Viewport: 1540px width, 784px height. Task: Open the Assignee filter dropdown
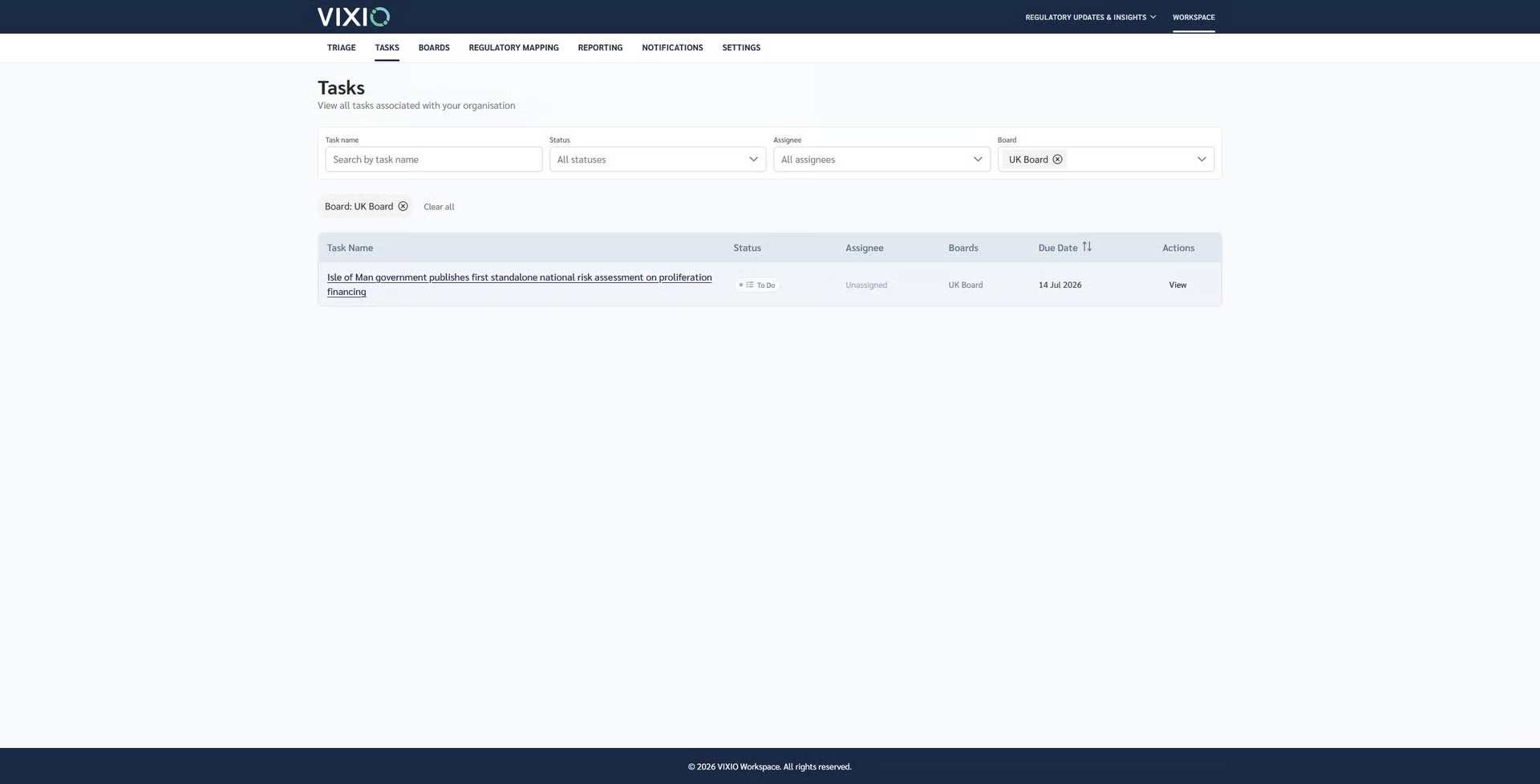(881, 160)
